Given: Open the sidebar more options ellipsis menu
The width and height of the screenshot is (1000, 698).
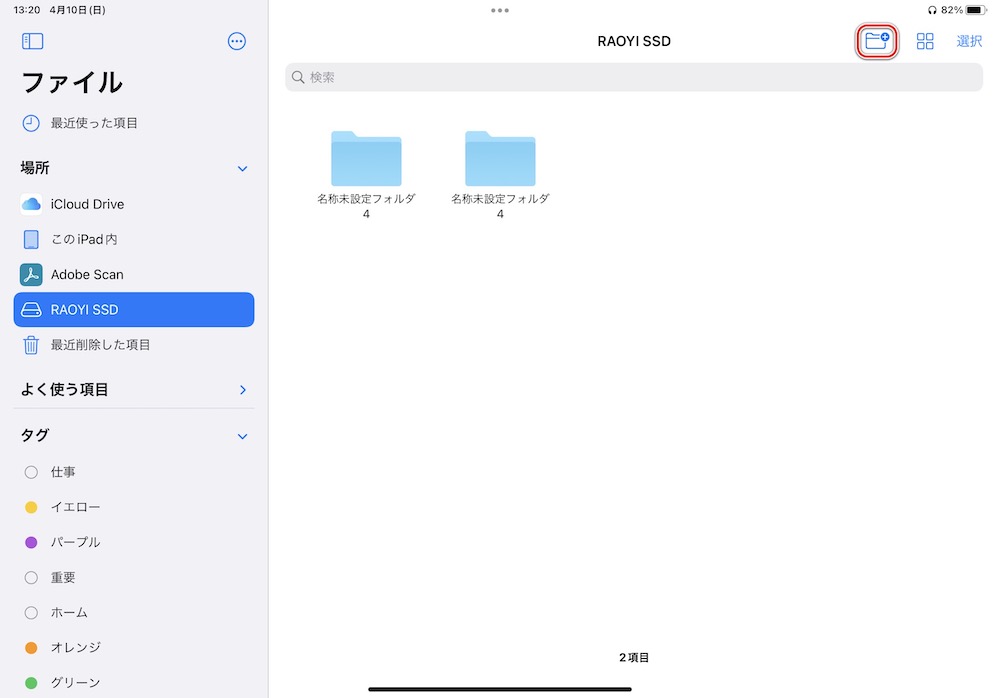Looking at the screenshot, I should [x=237, y=41].
